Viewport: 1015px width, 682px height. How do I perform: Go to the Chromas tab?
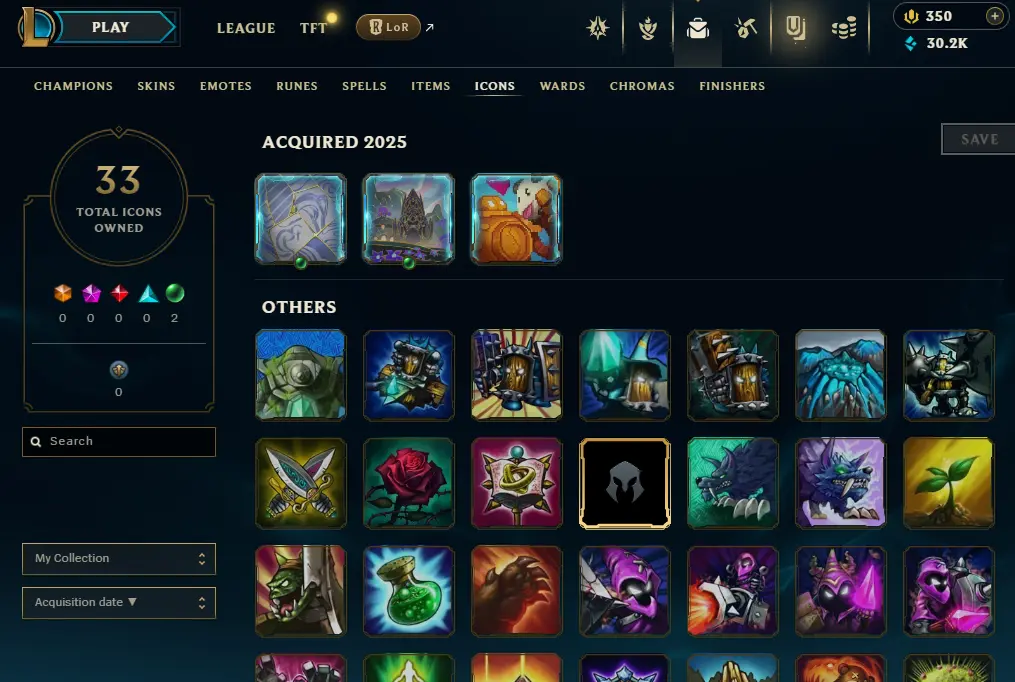point(642,86)
